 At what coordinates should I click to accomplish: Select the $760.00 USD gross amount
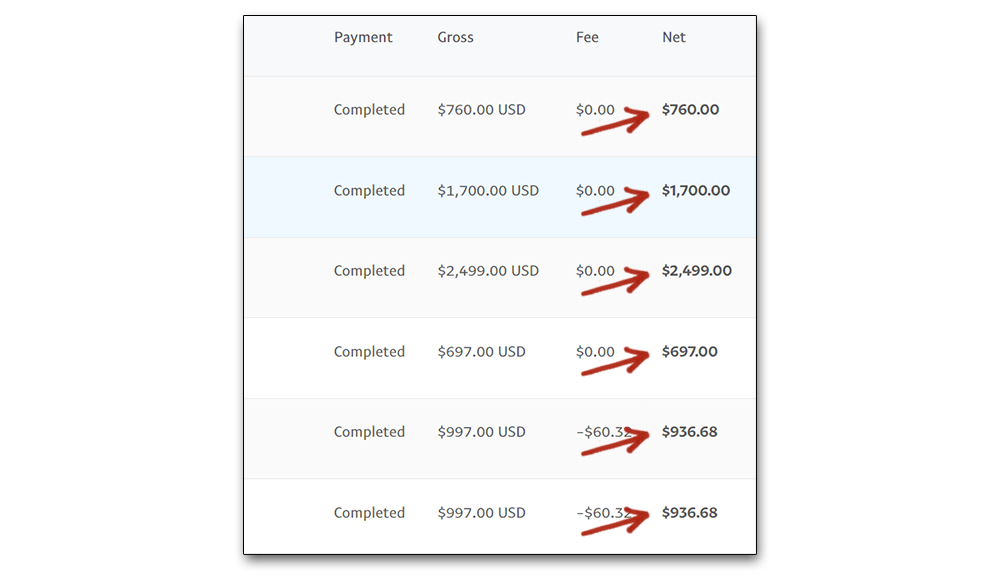(x=482, y=110)
